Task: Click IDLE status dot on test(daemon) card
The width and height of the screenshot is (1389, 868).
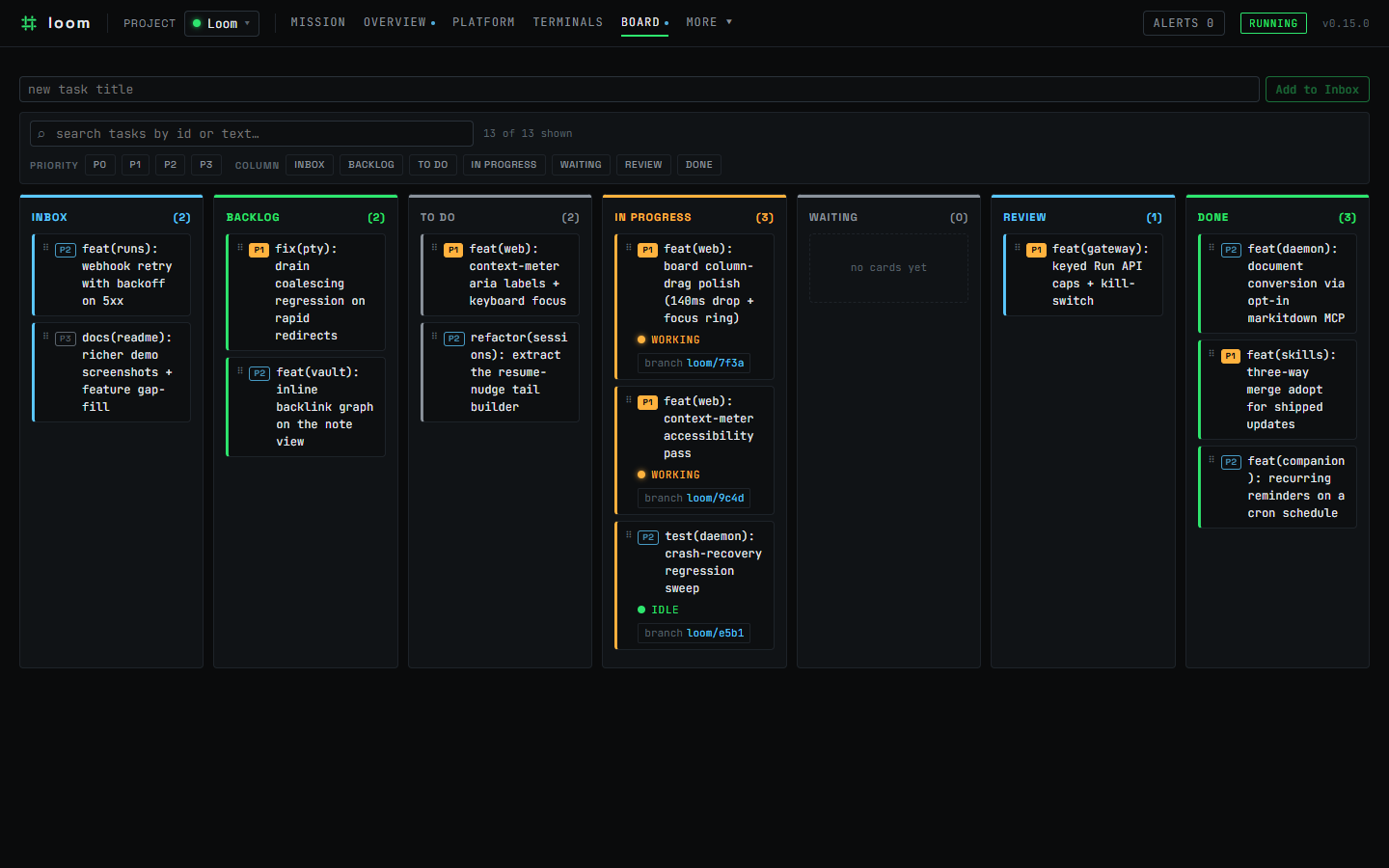Action: point(641,610)
